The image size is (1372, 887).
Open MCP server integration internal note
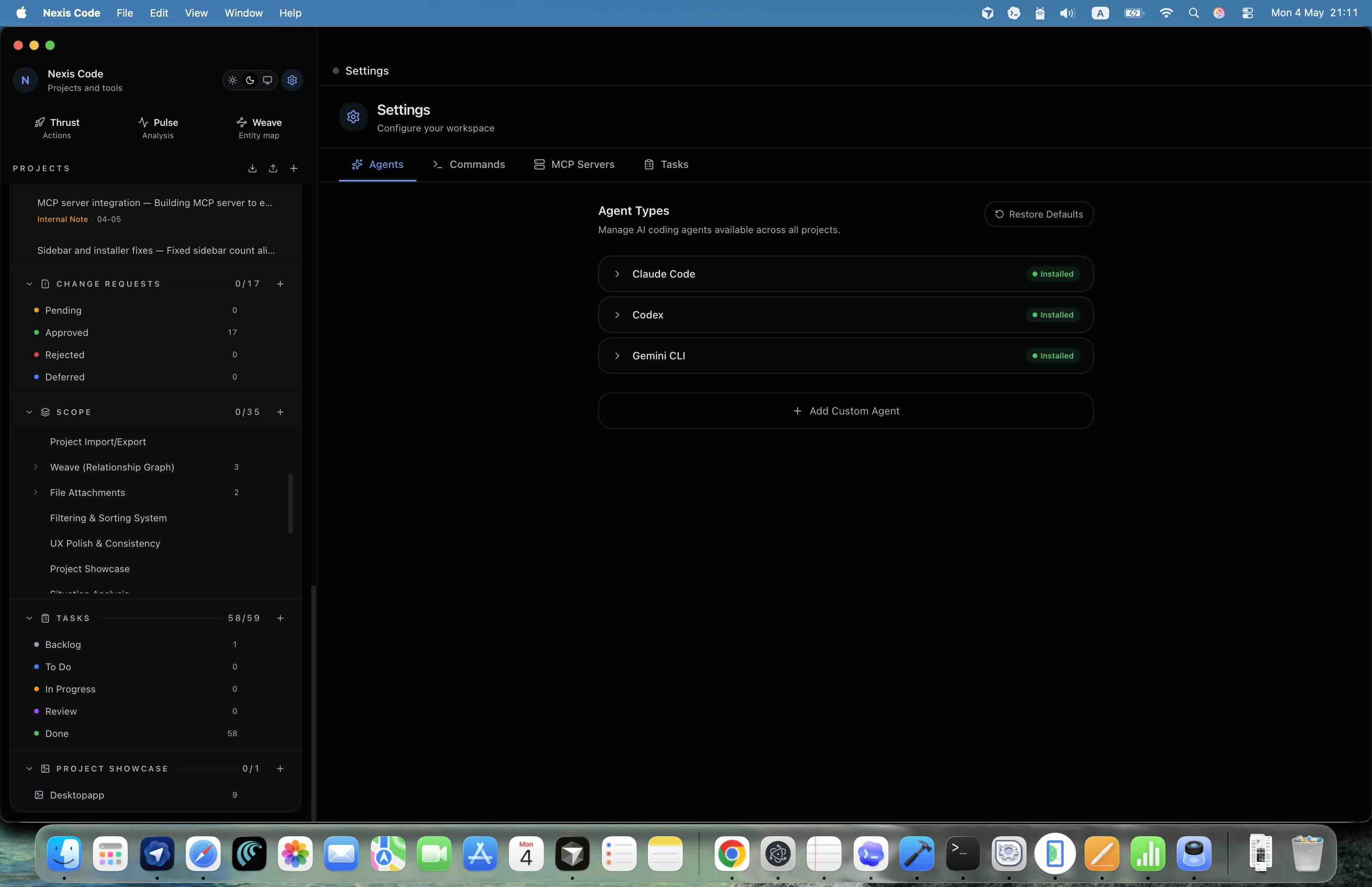(155, 210)
